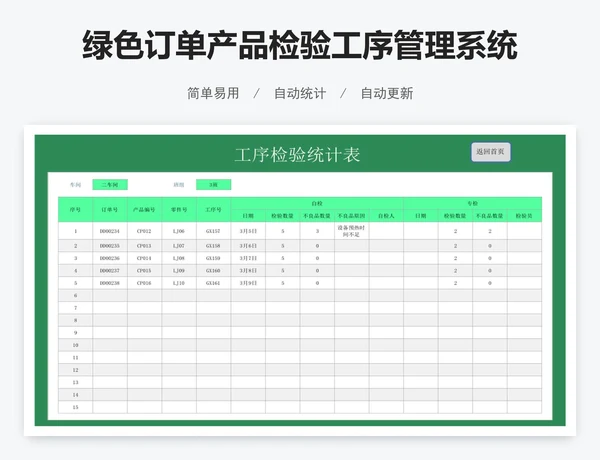Click the 自检 group header

(317, 204)
